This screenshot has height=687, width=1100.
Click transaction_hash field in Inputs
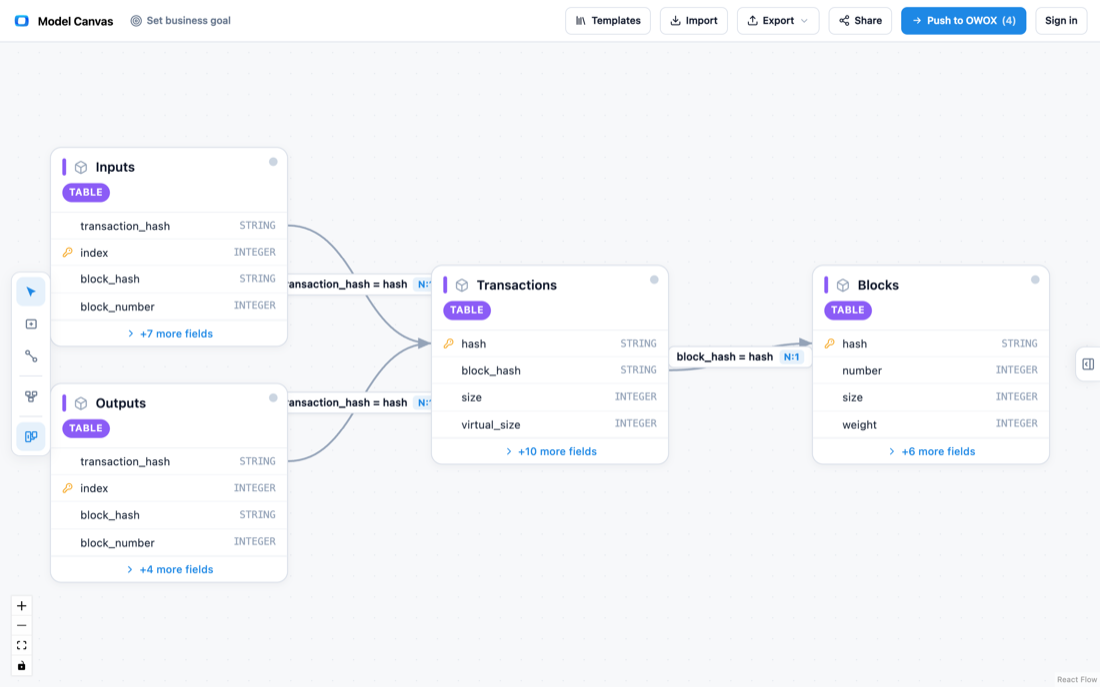click(x=169, y=226)
